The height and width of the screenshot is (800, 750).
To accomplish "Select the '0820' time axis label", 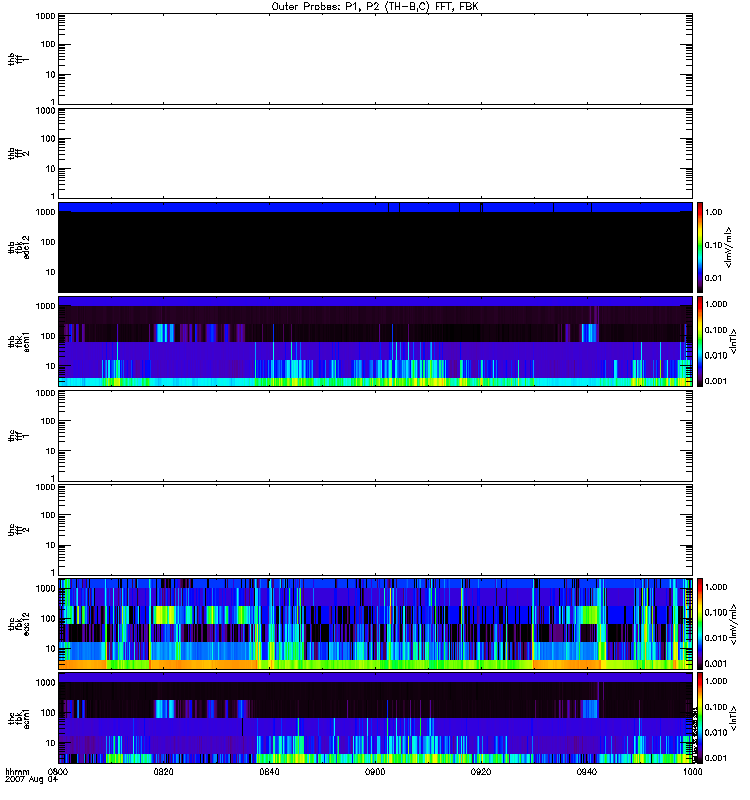I will [163, 771].
